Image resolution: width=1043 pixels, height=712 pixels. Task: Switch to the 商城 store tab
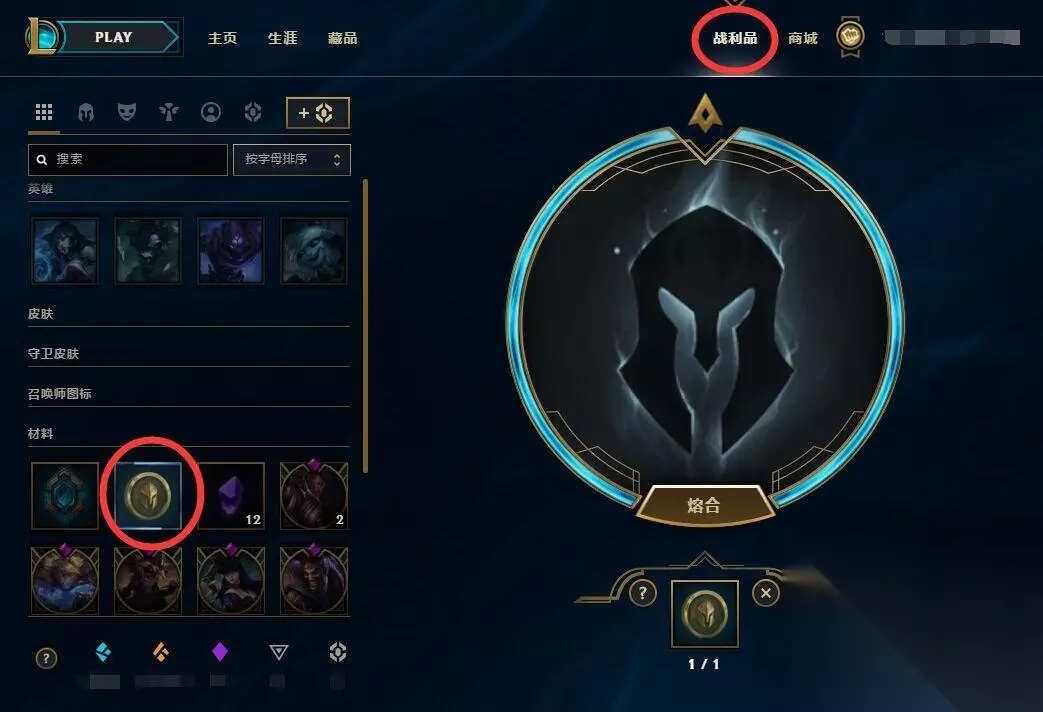click(803, 39)
